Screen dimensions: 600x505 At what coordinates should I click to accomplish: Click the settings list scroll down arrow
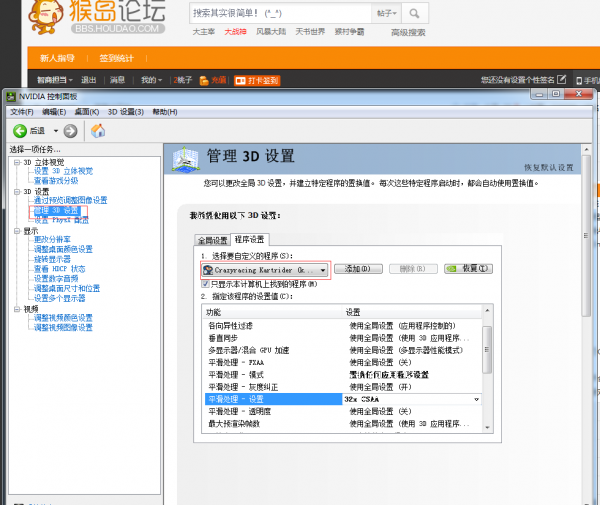click(487, 428)
